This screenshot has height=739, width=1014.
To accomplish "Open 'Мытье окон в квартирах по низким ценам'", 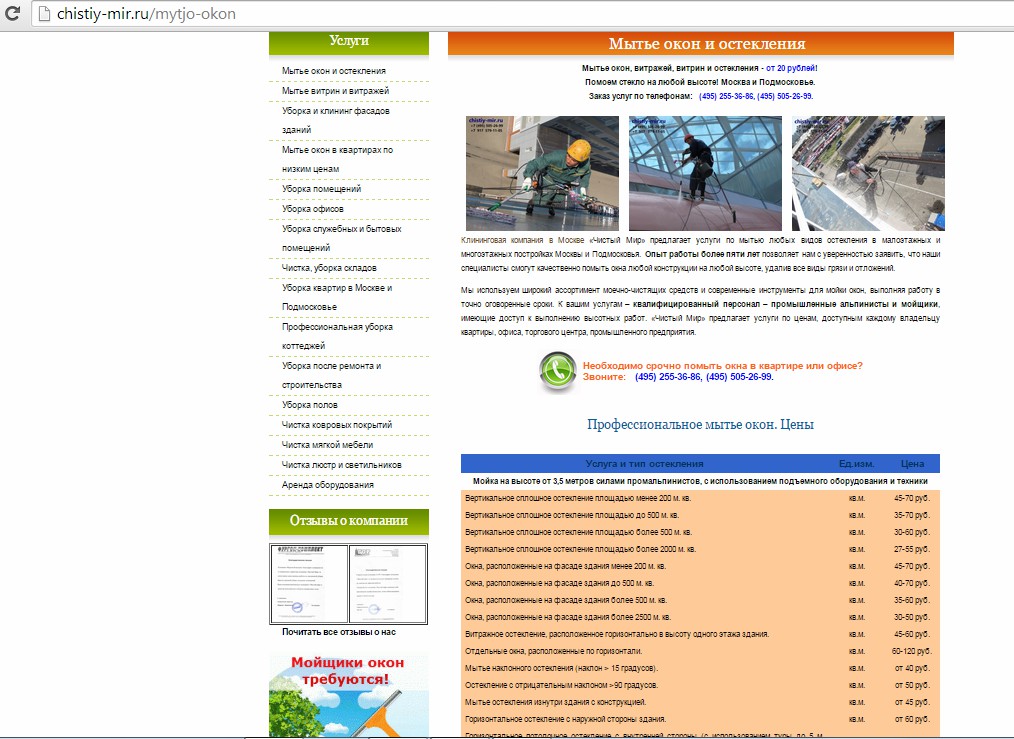I will click(338, 159).
